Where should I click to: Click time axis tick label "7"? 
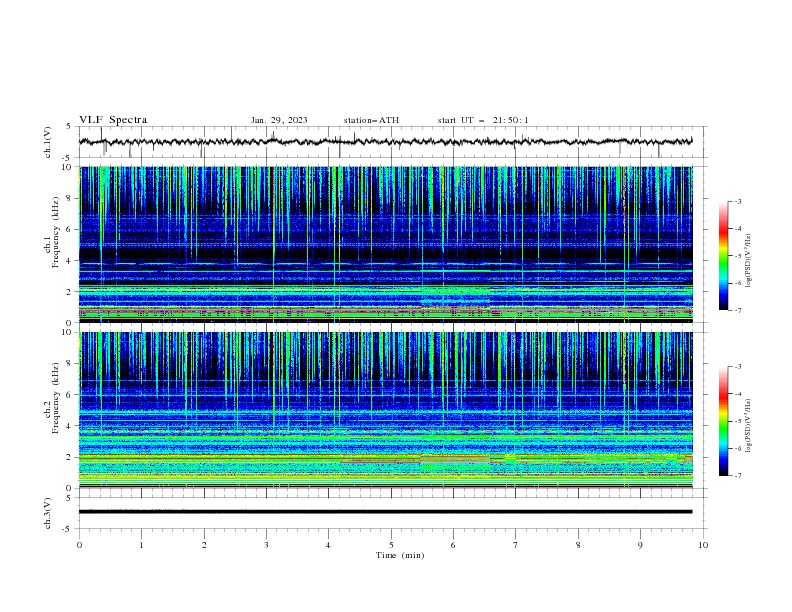pos(516,545)
